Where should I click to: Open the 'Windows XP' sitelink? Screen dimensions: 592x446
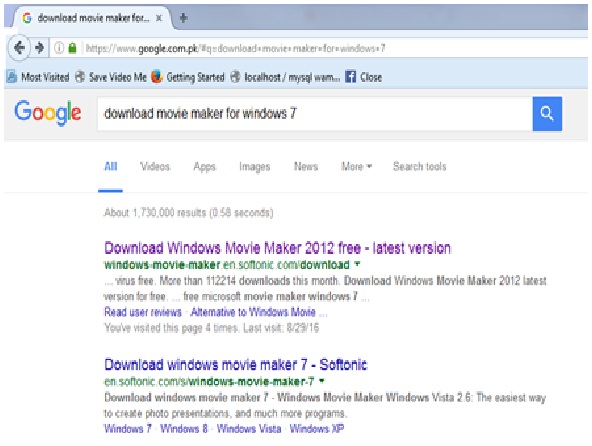pos(316,429)
